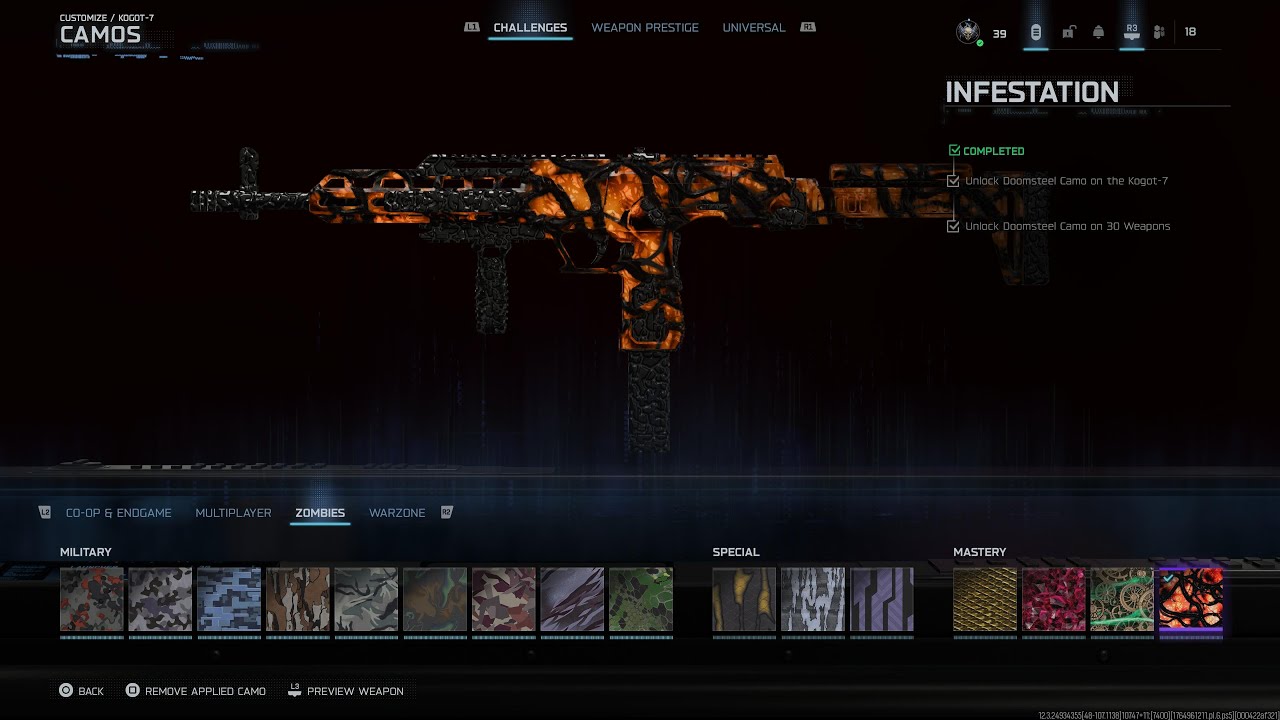Open the social party members icon
The height and width of the screenshot is (720, 1280).
tap(1159, 32)
